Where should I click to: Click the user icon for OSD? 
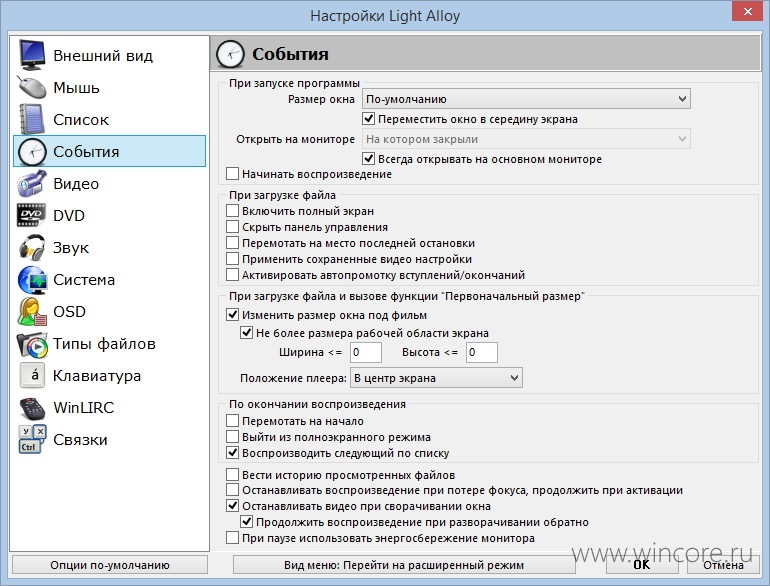pyautogui.click(x=32, y=311)
